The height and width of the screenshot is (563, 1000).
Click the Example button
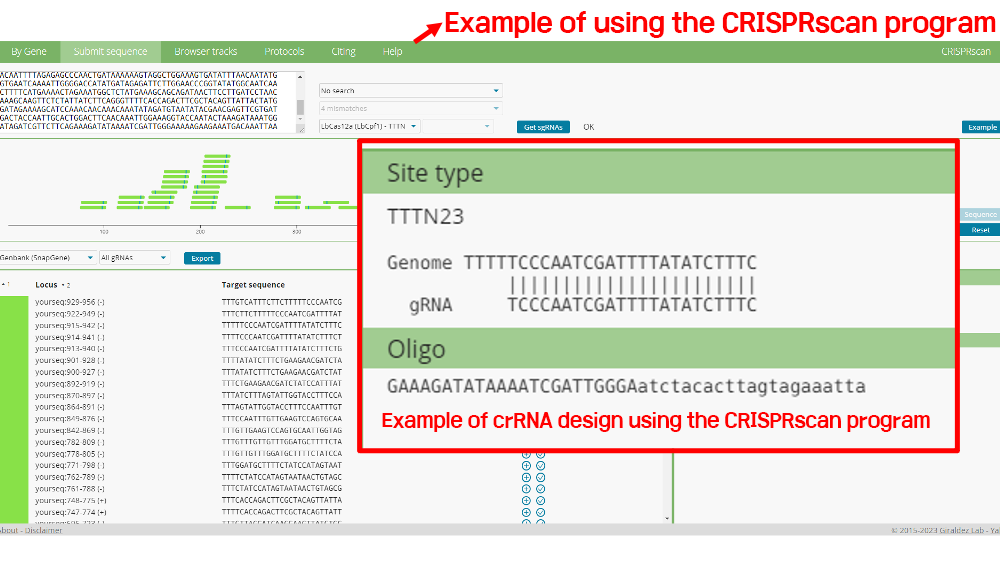coord(982,127)
